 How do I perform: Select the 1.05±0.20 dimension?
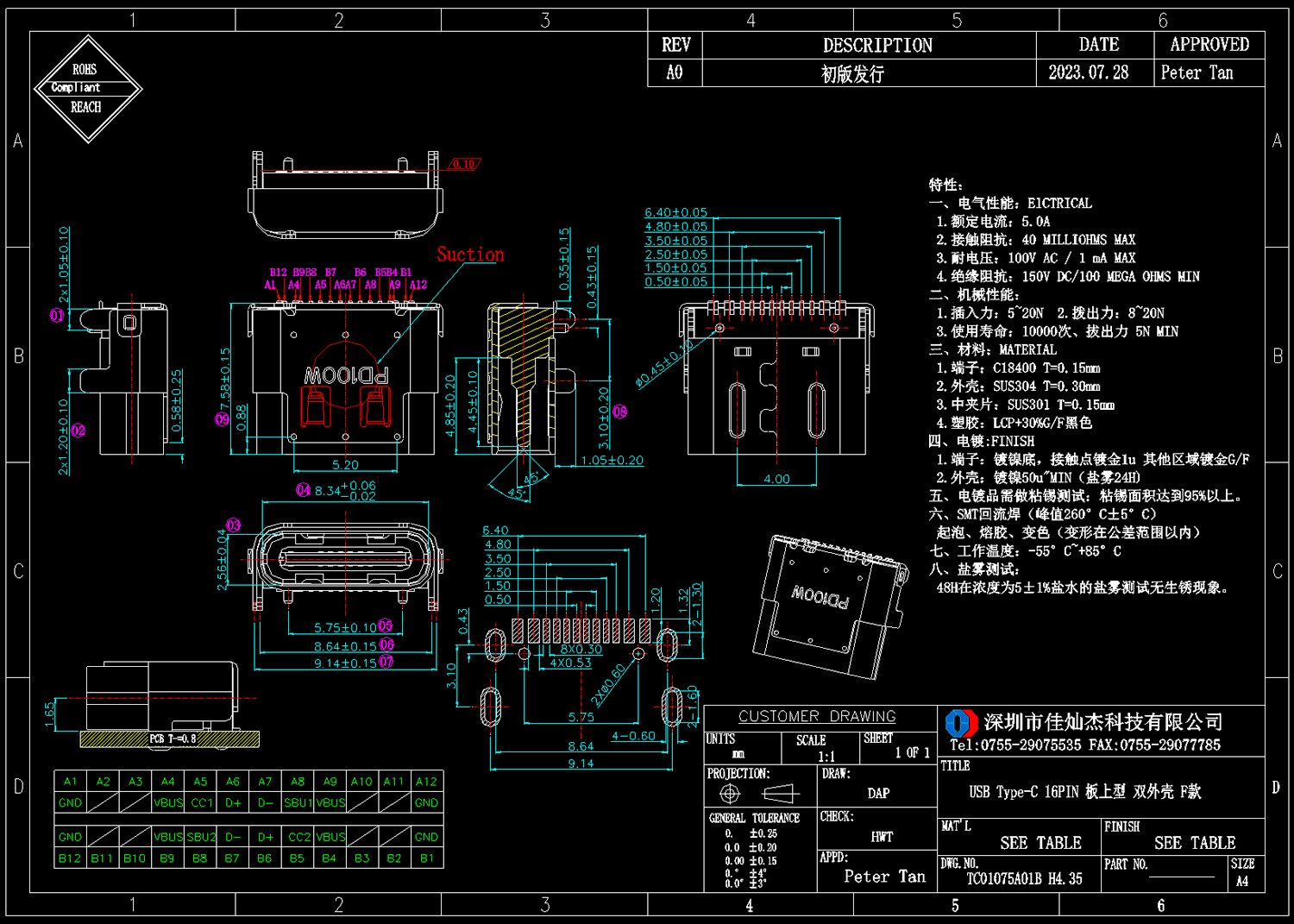(612, 460)
